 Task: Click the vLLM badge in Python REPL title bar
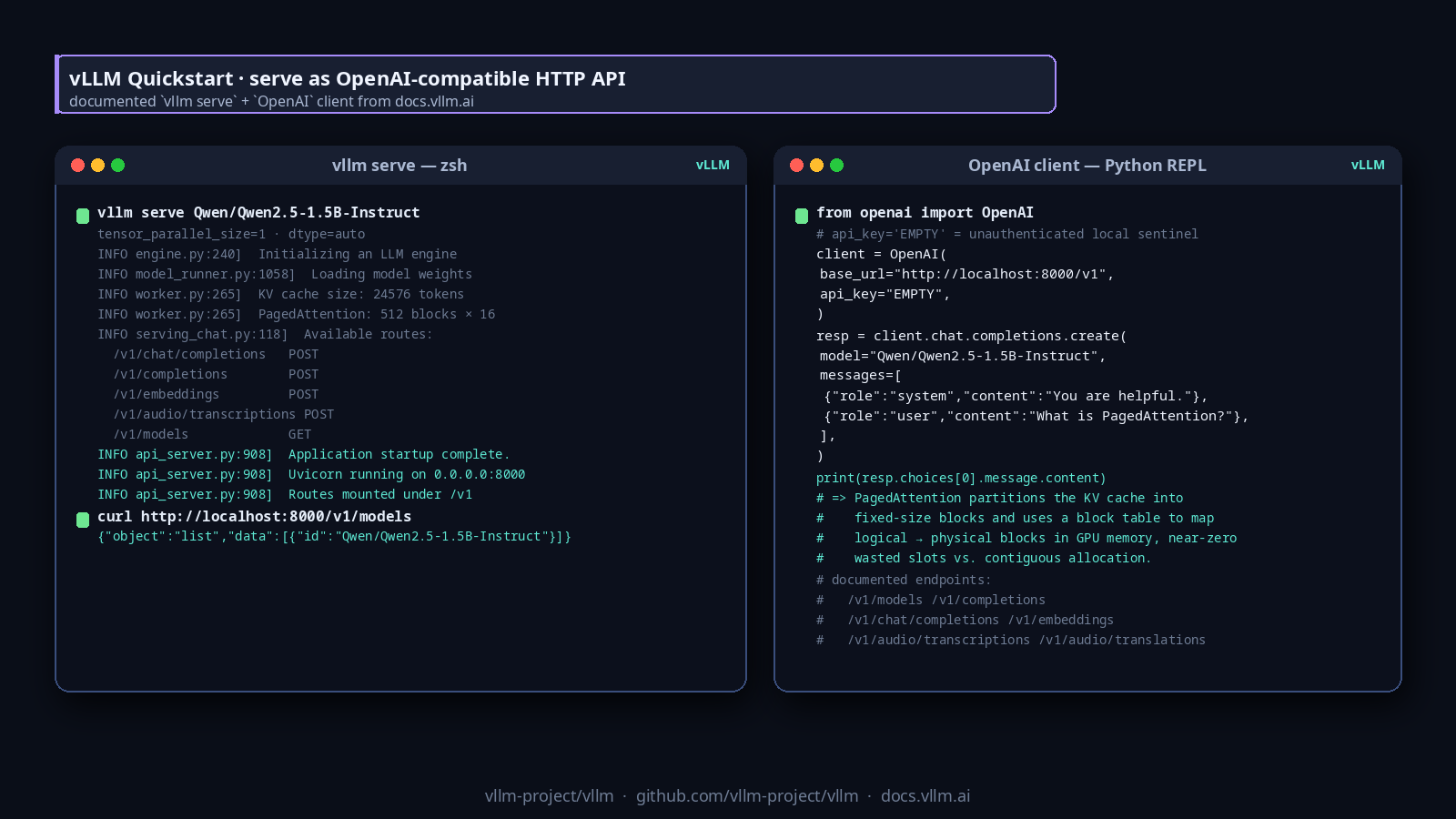(1368, 165)
